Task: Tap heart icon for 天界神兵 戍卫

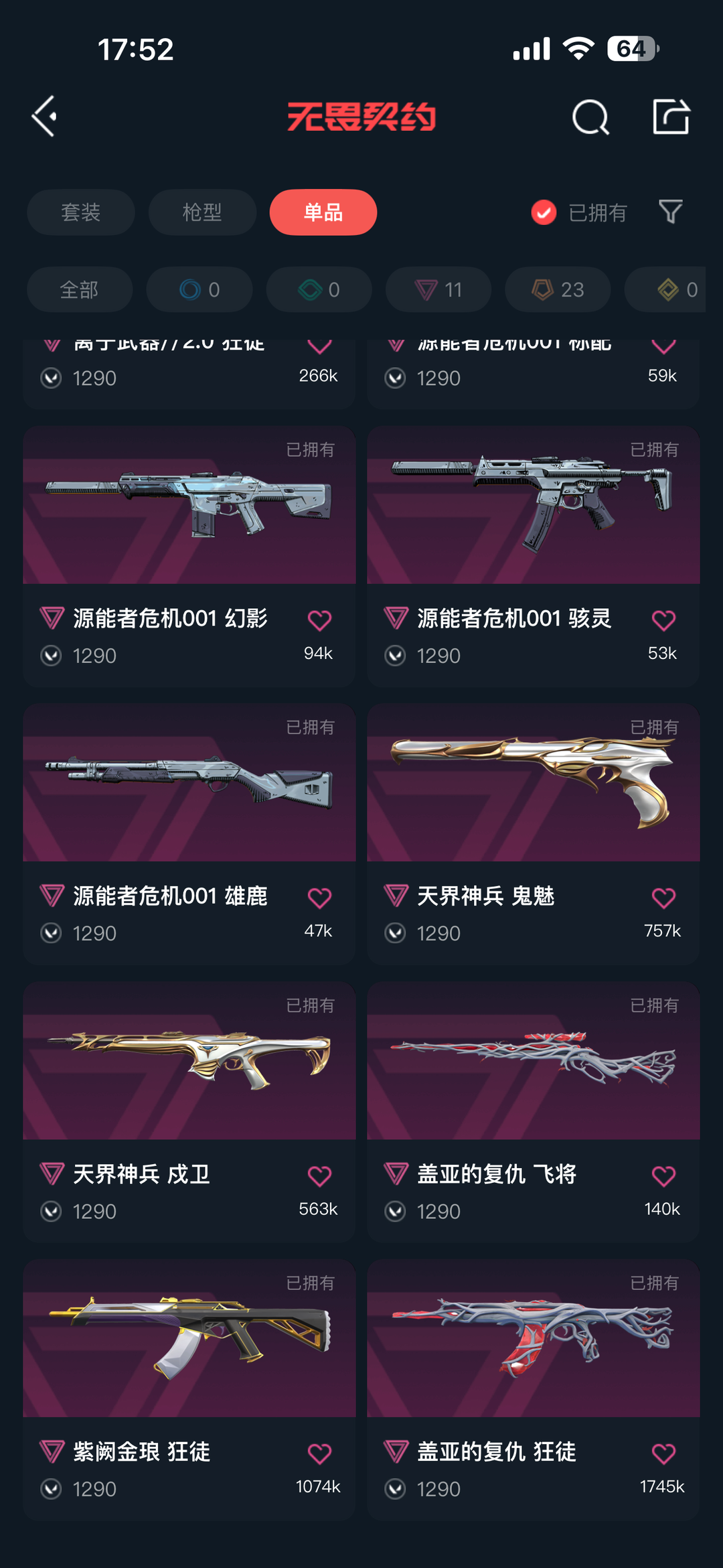Action: click(319, 1176)
